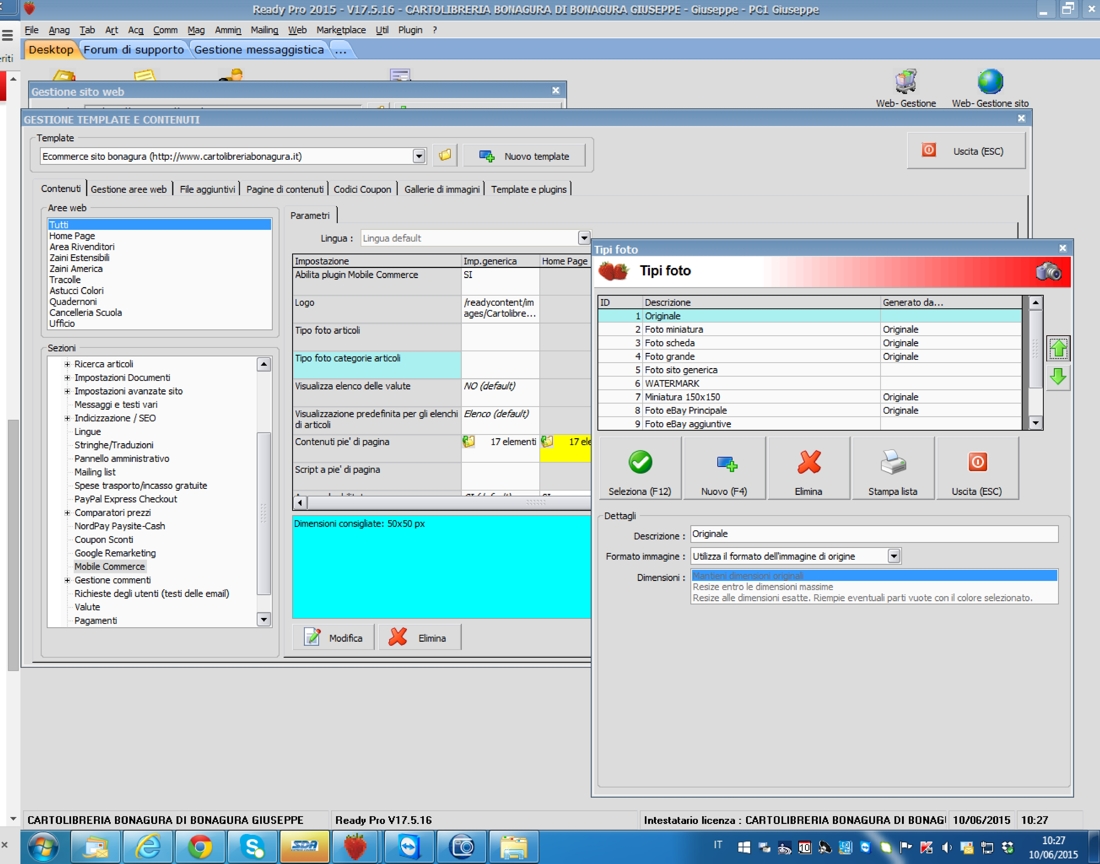Switch to the Gestione aree web tab
Screen dimensions: 1100x864
(x=128, y=189)
